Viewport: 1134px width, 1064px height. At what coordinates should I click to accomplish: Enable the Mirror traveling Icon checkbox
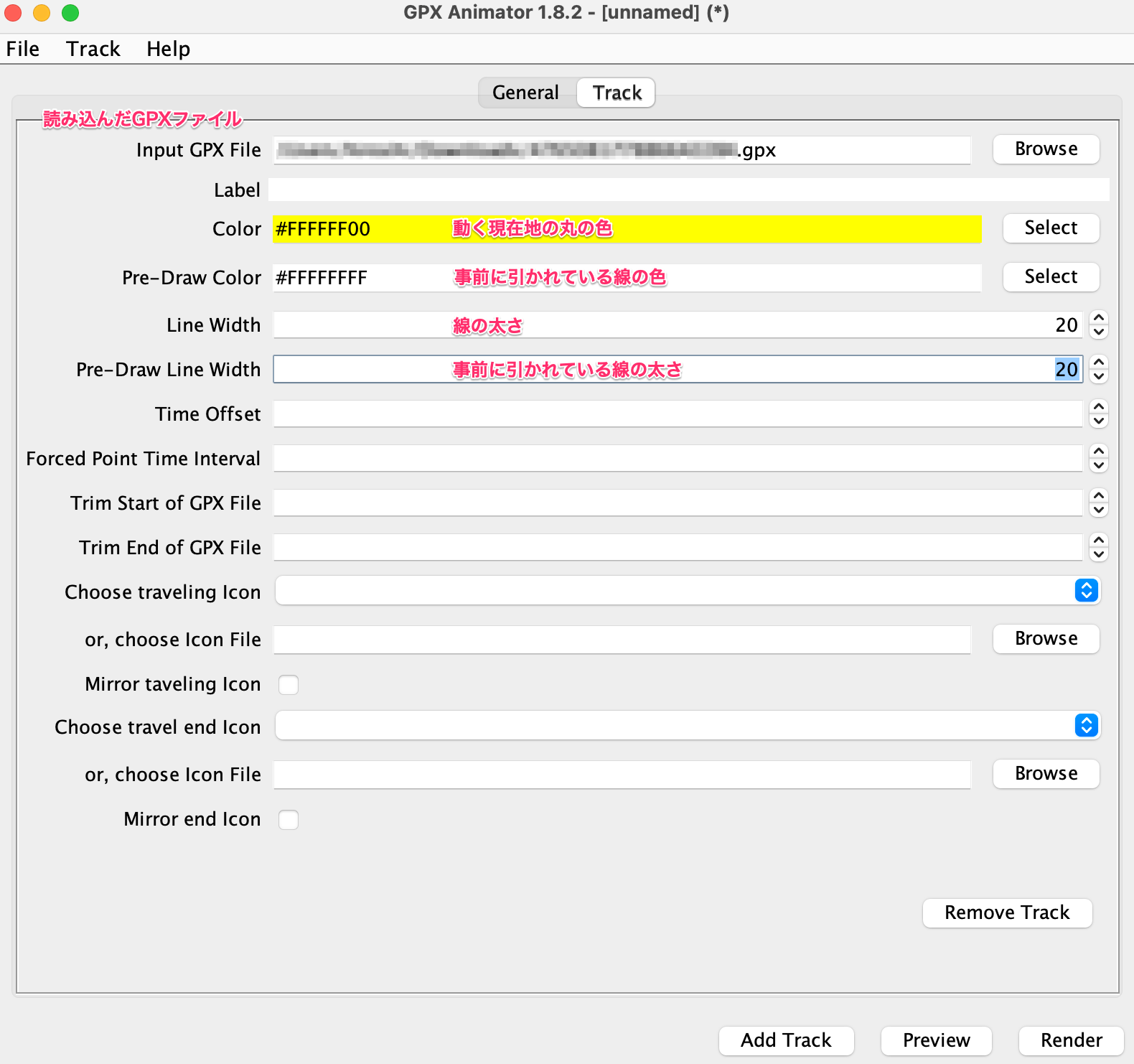point(289,685)
